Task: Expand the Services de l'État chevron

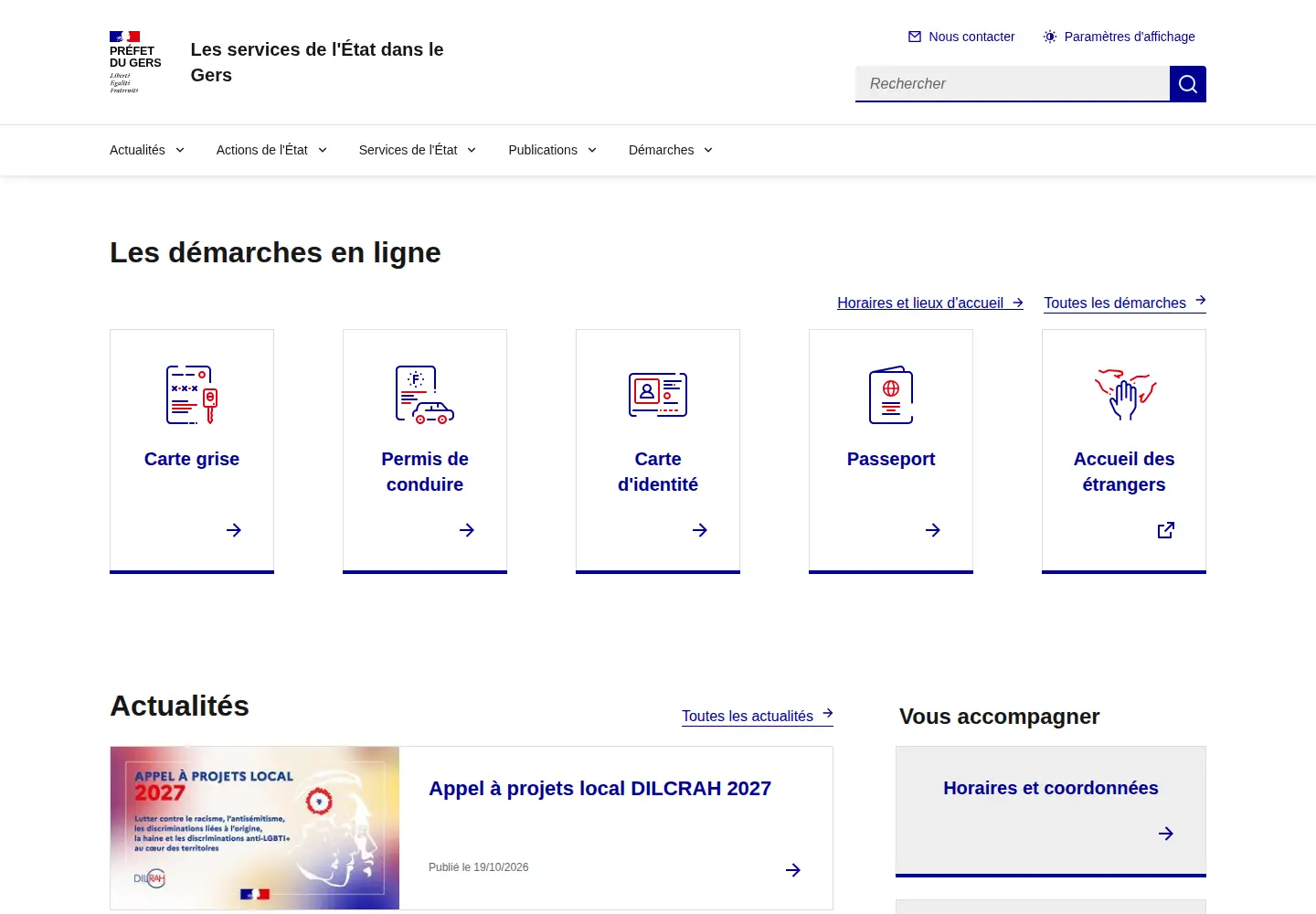Action: tap(472, 150)
